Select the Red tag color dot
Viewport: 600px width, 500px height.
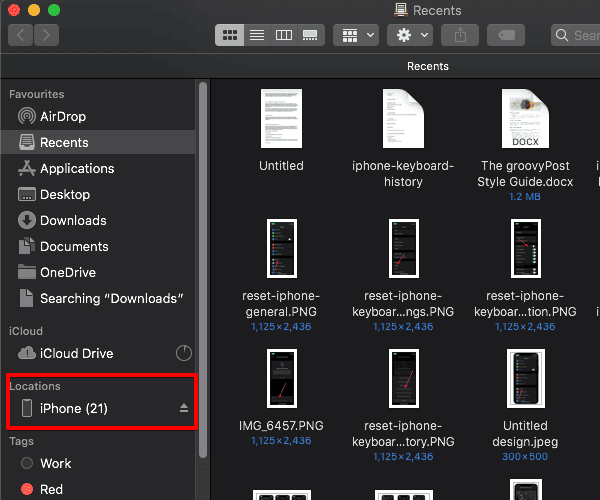[26, 489]
